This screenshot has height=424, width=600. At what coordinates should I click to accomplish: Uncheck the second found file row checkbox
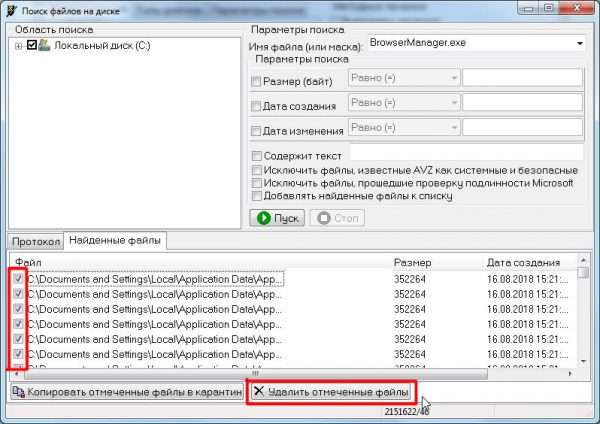[18, 294]
